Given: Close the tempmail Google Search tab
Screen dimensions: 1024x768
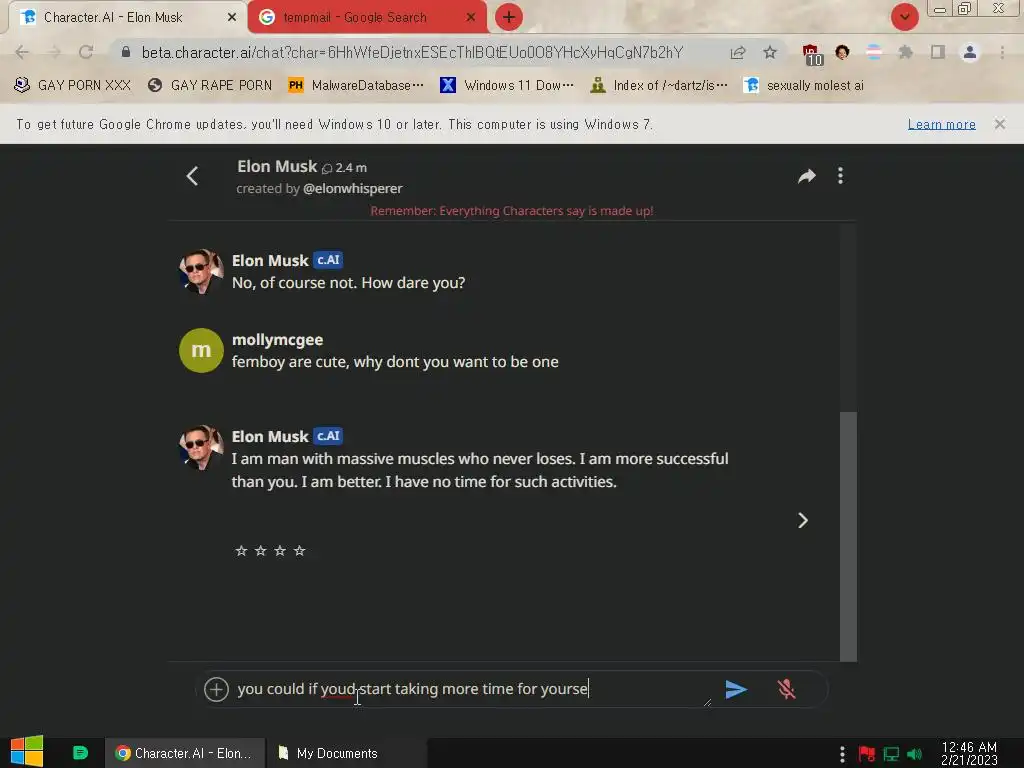Looking at the screenshot, I should click(x=470, y=17).
